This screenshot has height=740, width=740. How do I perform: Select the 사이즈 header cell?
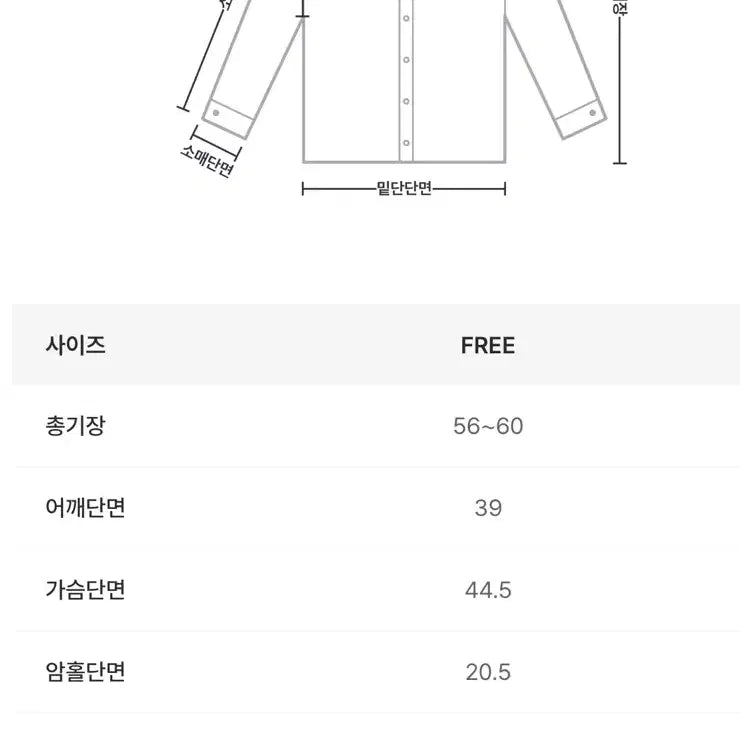coord(76,346)
